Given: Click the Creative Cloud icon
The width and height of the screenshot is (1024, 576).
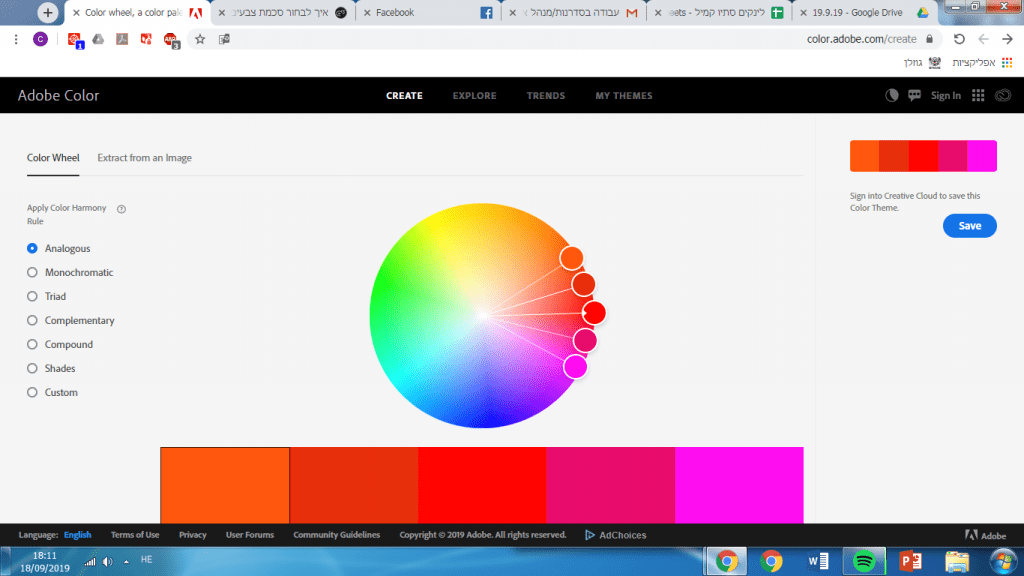Looking at the screenshot, I should point(1002,95).
